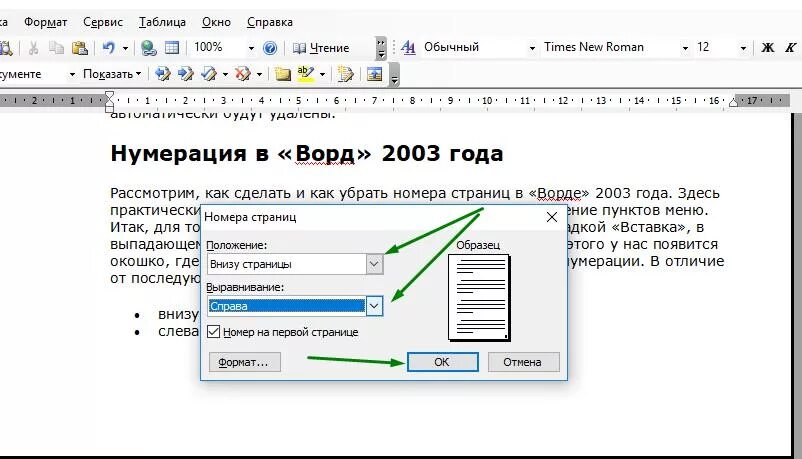This screenshot has height=459, width=802.
Task: Expand the standard toolbar options chevron
Action: (x=381, y=48)
